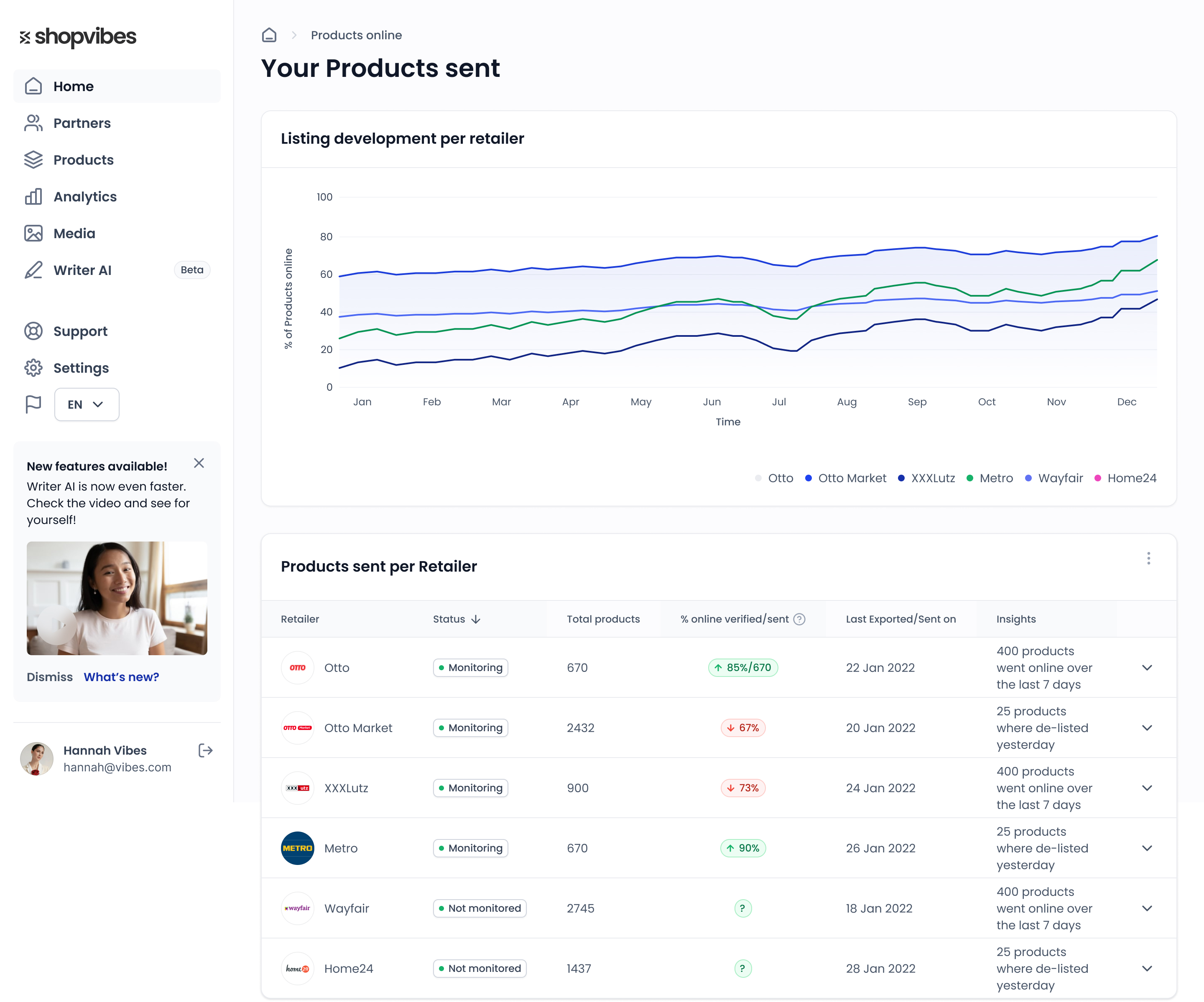The height and width of the screenshot is (1002, 1204).
Task: Click the Dismiss link
Action: pos(50,677)
